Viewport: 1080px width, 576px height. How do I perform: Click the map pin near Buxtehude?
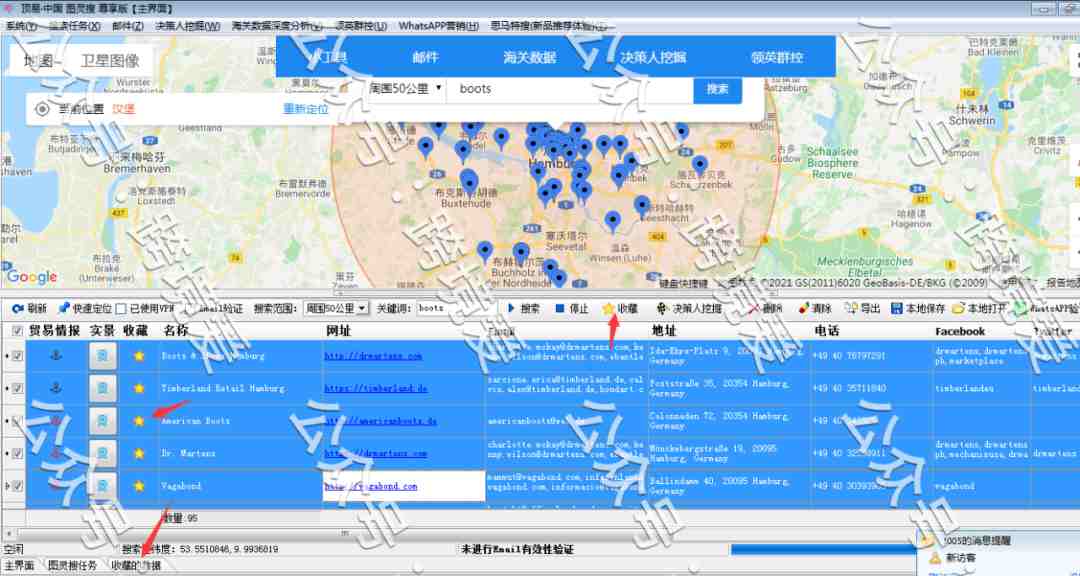468,181
